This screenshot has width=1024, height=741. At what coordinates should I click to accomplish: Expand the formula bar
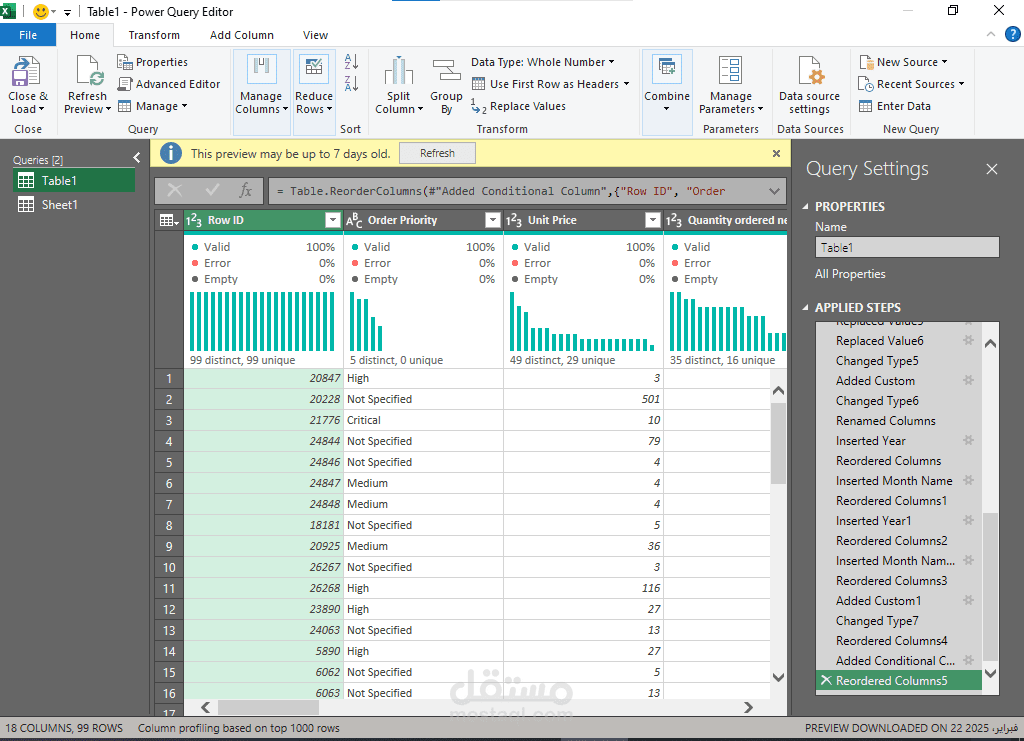[774, 191]
